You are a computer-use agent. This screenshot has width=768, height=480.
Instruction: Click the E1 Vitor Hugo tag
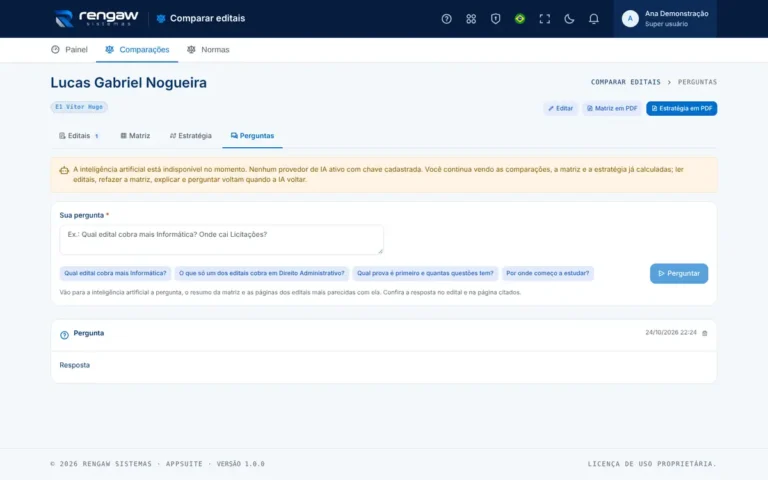coord(79,107)
